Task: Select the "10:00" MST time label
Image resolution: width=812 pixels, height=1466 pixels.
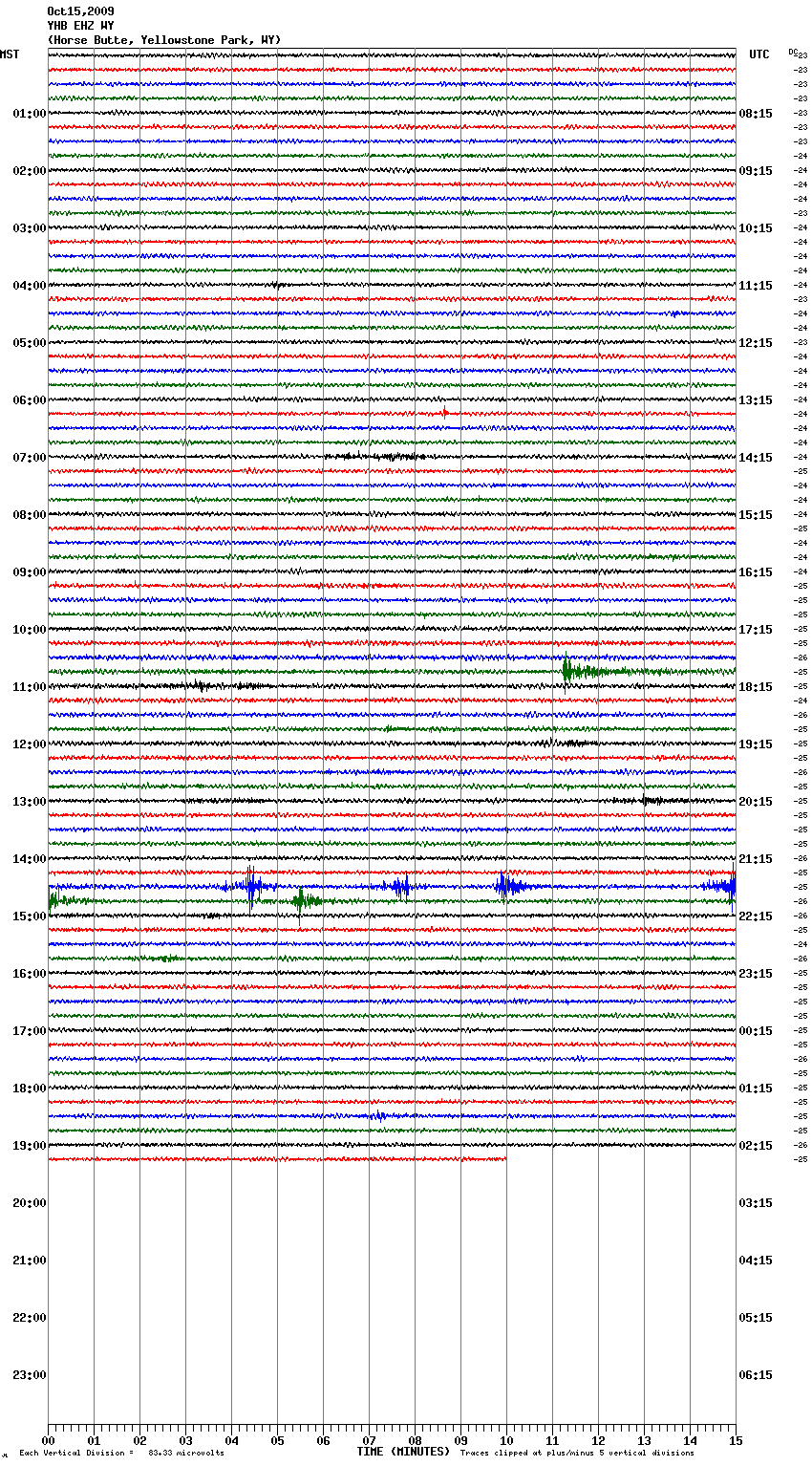Action: click(x=30, y=630)
